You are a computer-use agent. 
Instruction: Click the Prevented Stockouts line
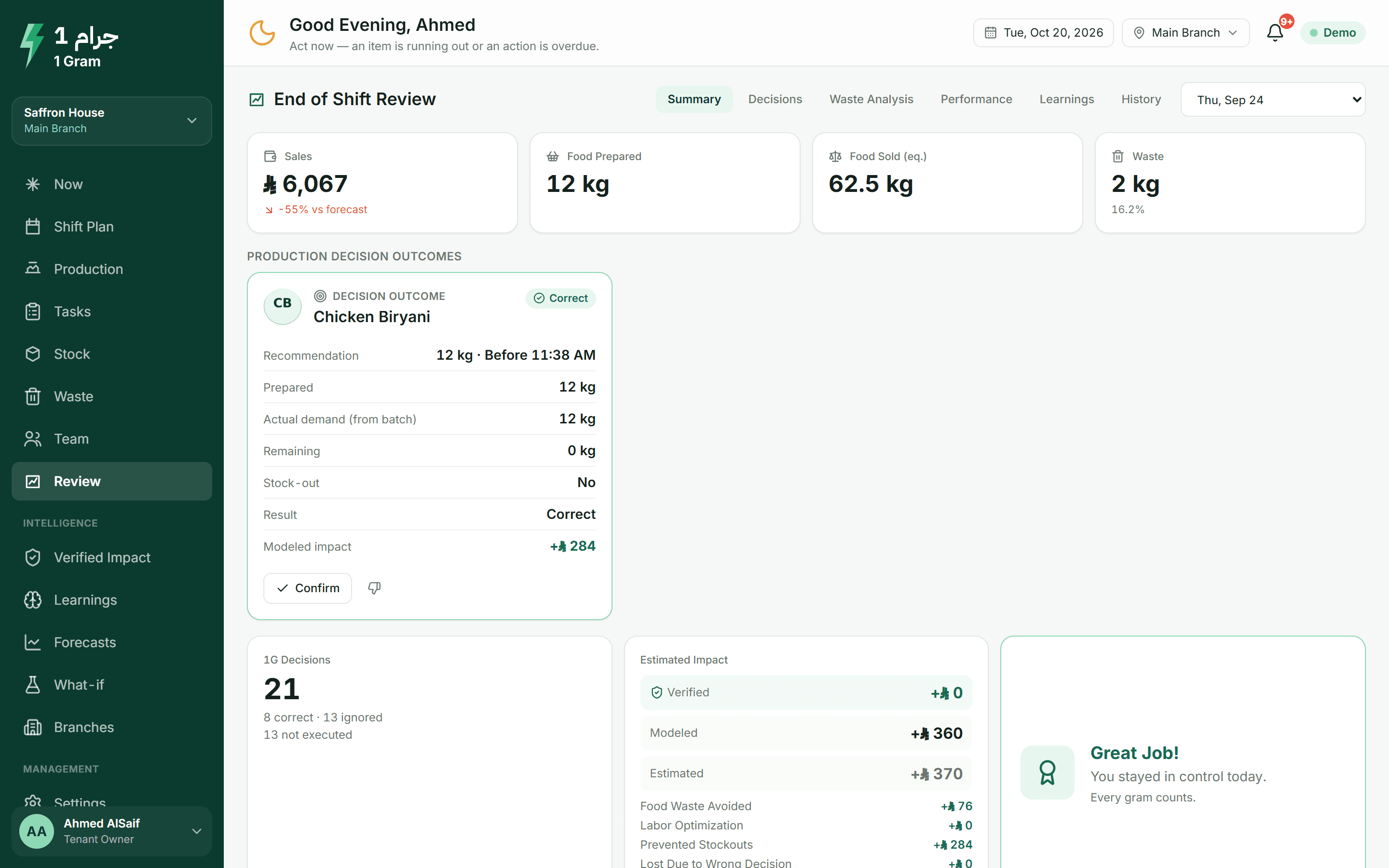806,844
